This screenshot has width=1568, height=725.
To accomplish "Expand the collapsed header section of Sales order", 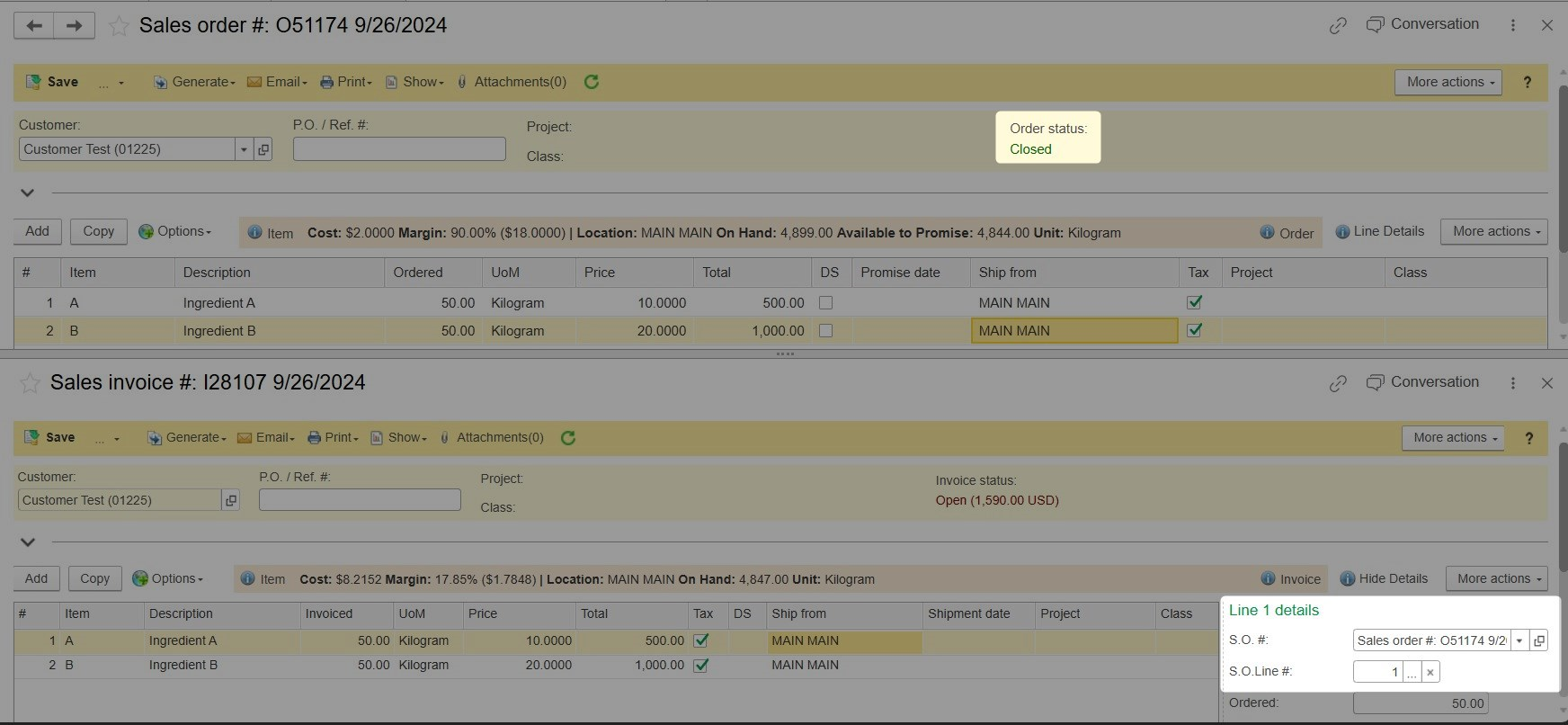I will tap(27, 192).
